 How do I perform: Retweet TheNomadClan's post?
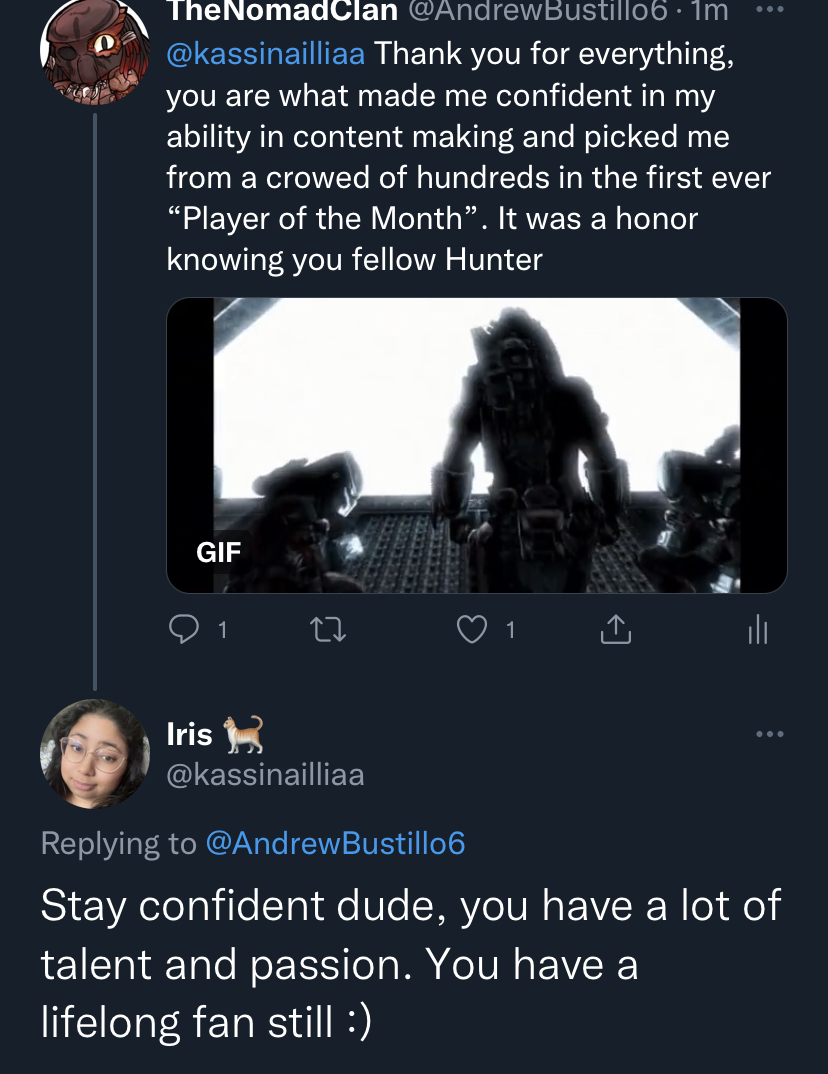coord(328,629)
